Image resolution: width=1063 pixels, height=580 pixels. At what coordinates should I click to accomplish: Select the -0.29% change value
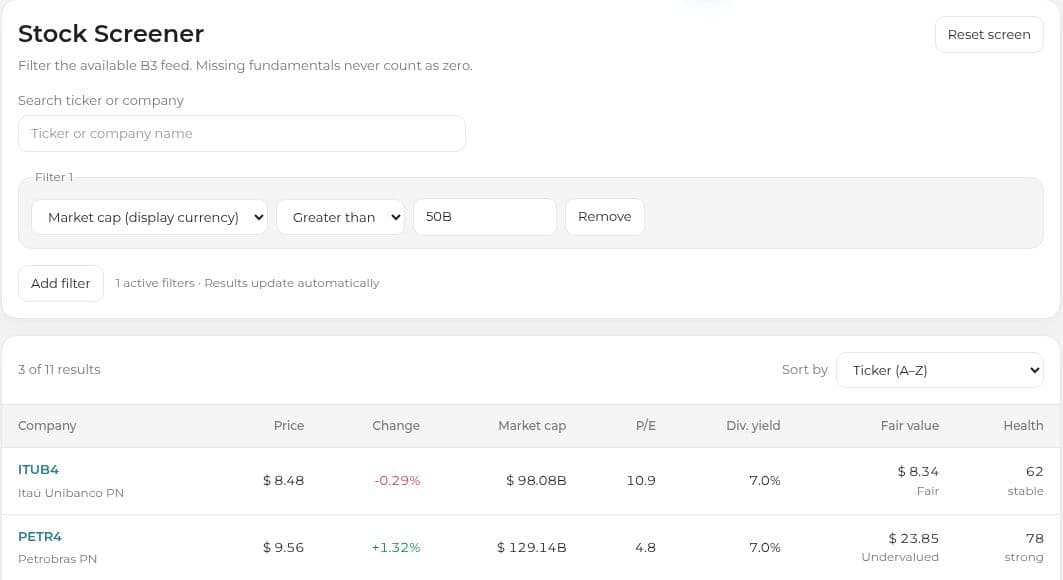397,480
